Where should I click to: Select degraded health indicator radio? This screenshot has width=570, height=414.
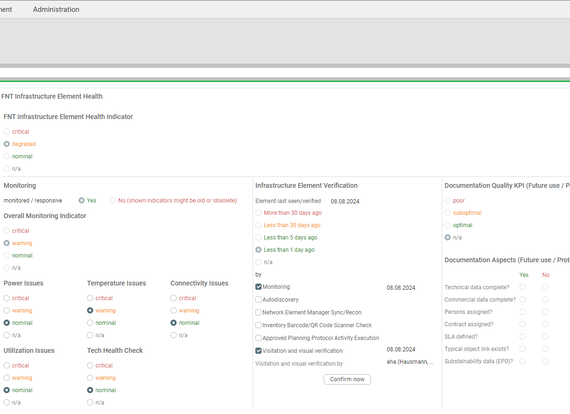[7, 144]
